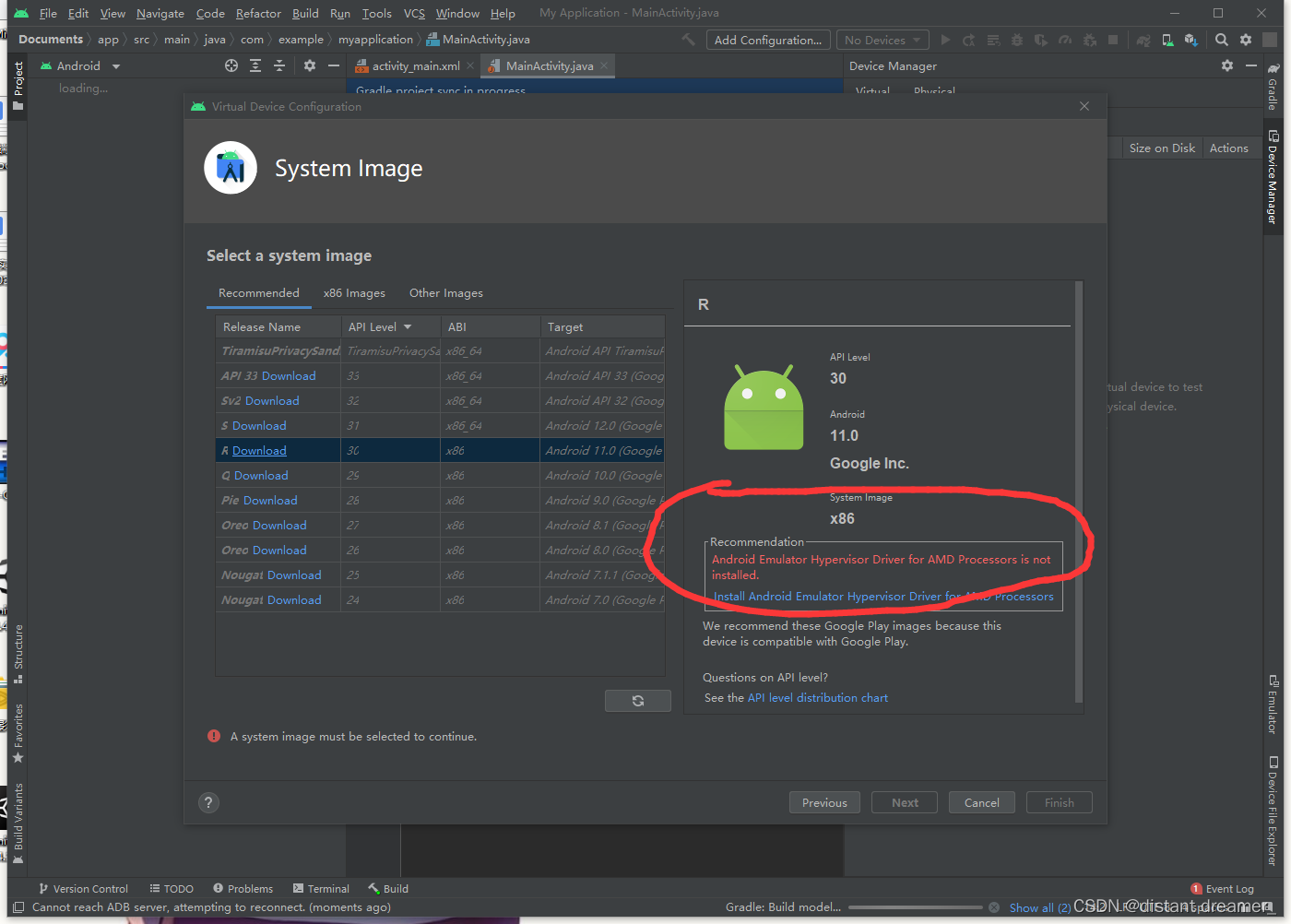Open IDE settings gear in main toolbar

[1246, 40]
